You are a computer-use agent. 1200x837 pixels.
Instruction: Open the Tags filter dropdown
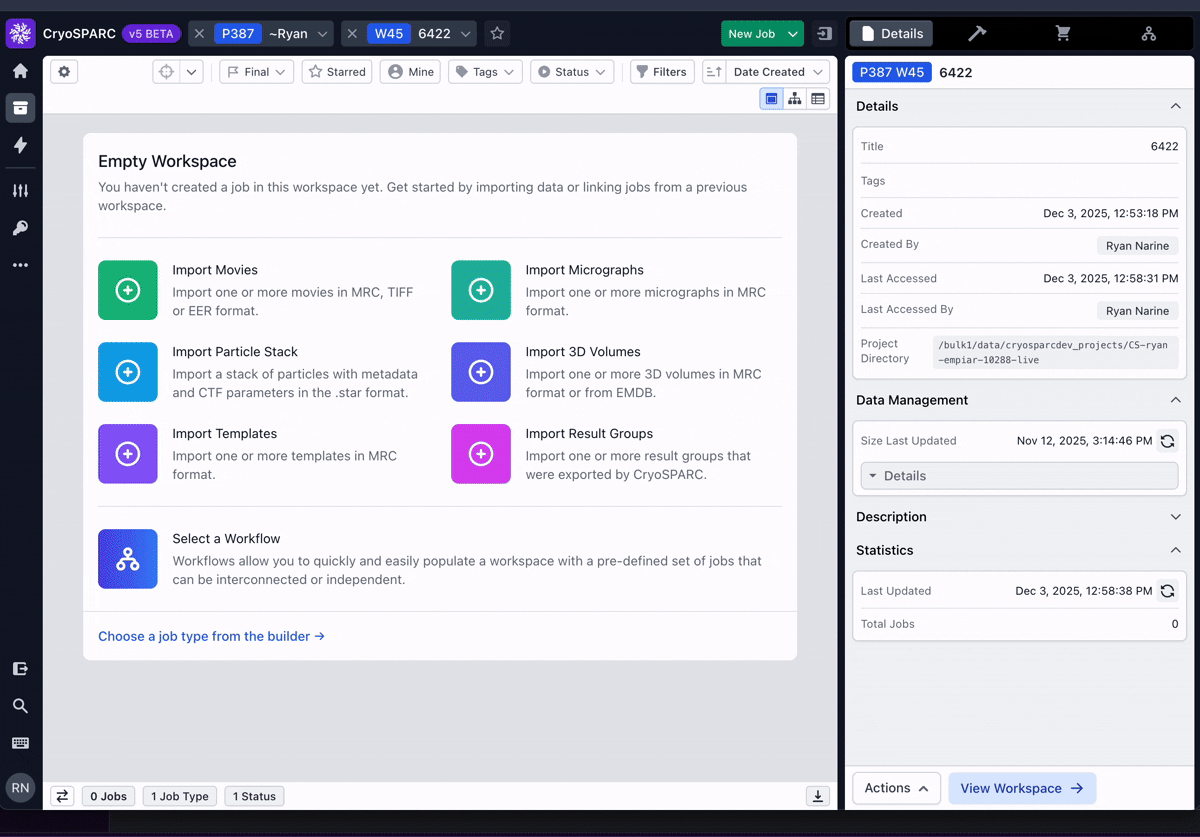[485, 72]
